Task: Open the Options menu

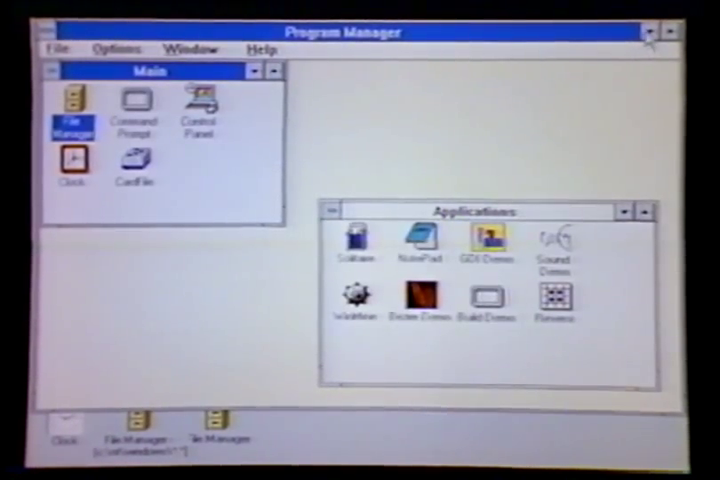Action: (x=117, y=49)
